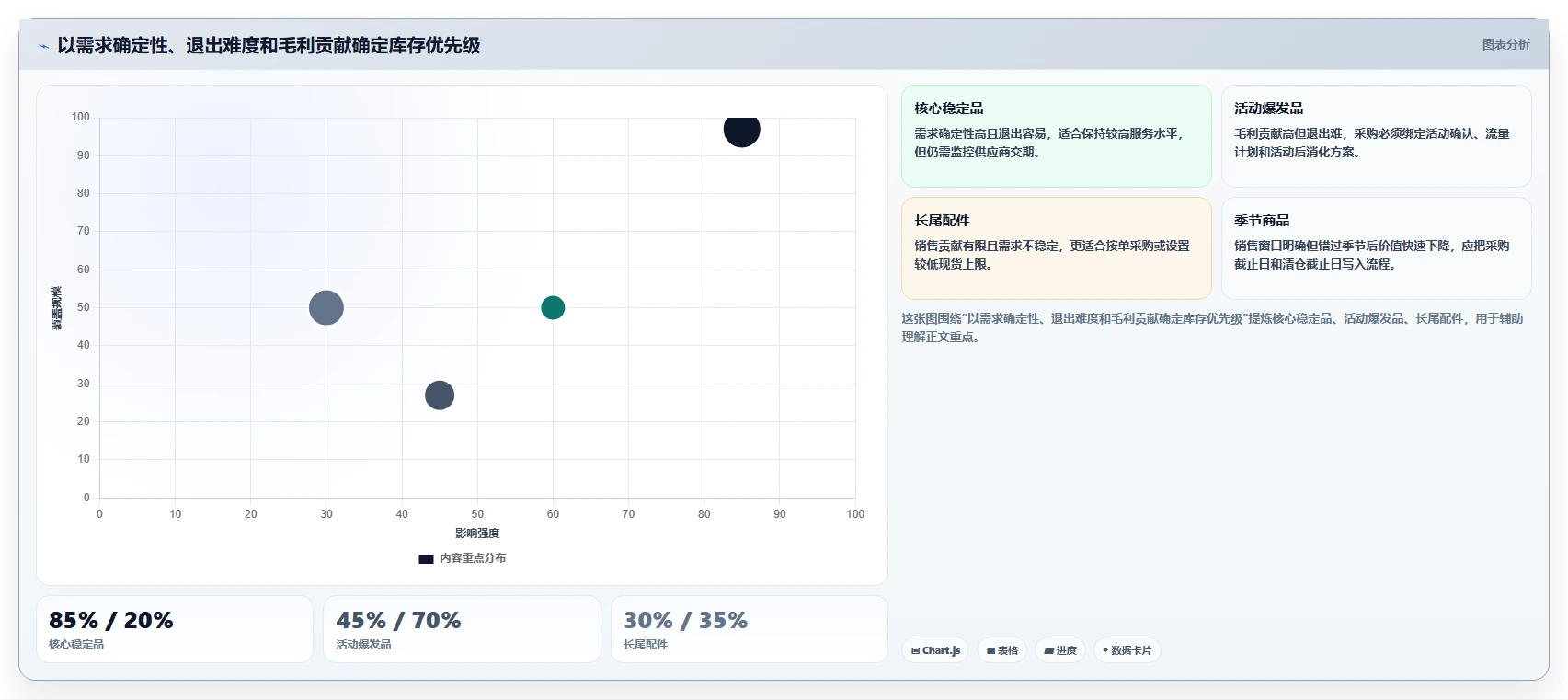Click the chart summary paragraph starting 这张图围绕
Screen dimensions: 1568x700
click(1212, 327)
